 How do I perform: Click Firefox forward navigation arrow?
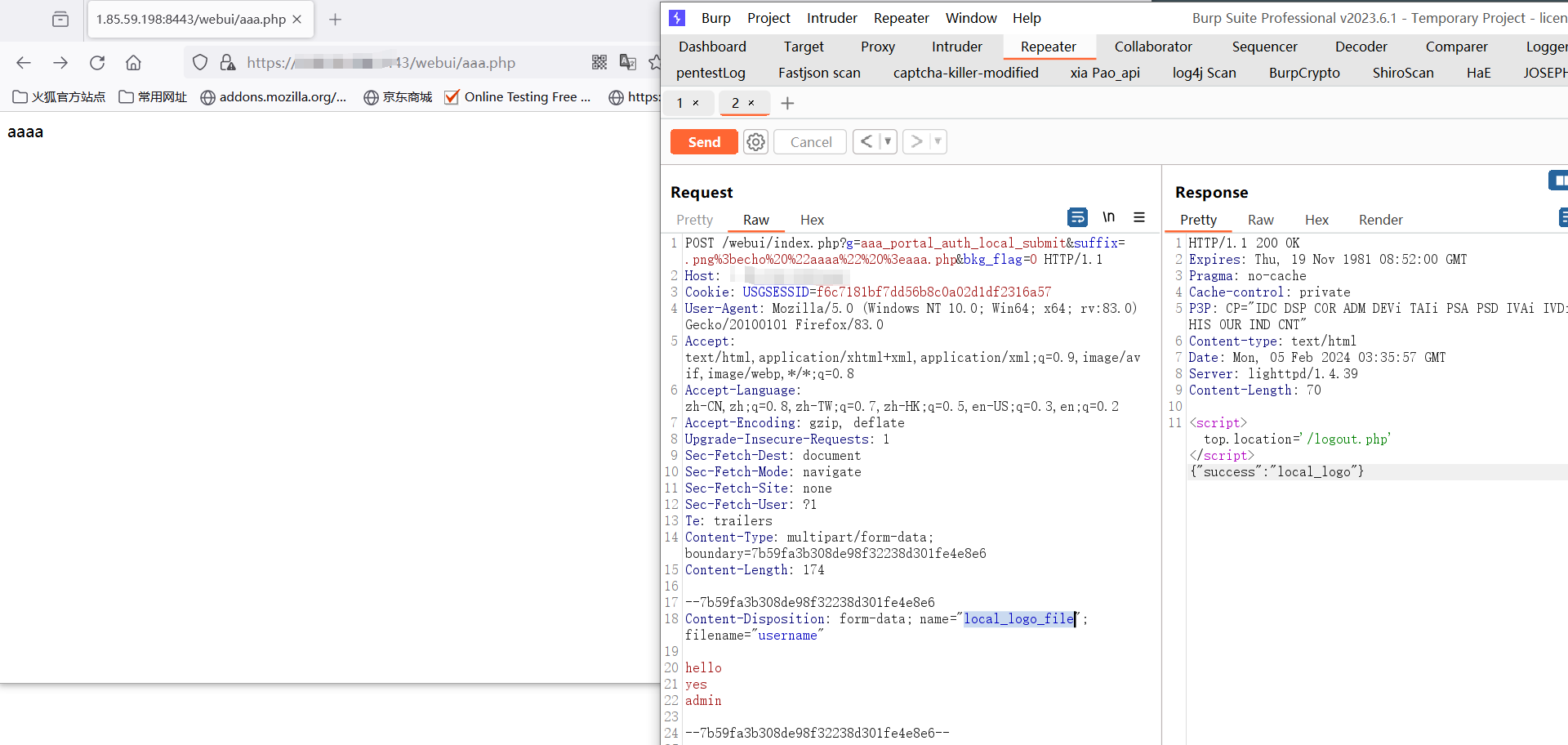click(60, 62)
